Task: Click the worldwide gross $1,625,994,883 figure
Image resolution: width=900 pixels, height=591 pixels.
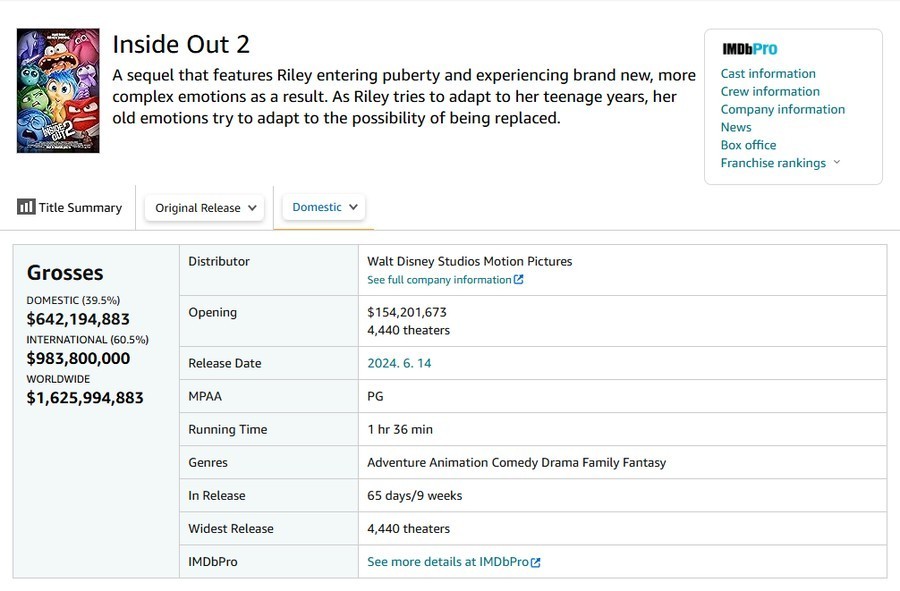Action: tap(85, 398)
